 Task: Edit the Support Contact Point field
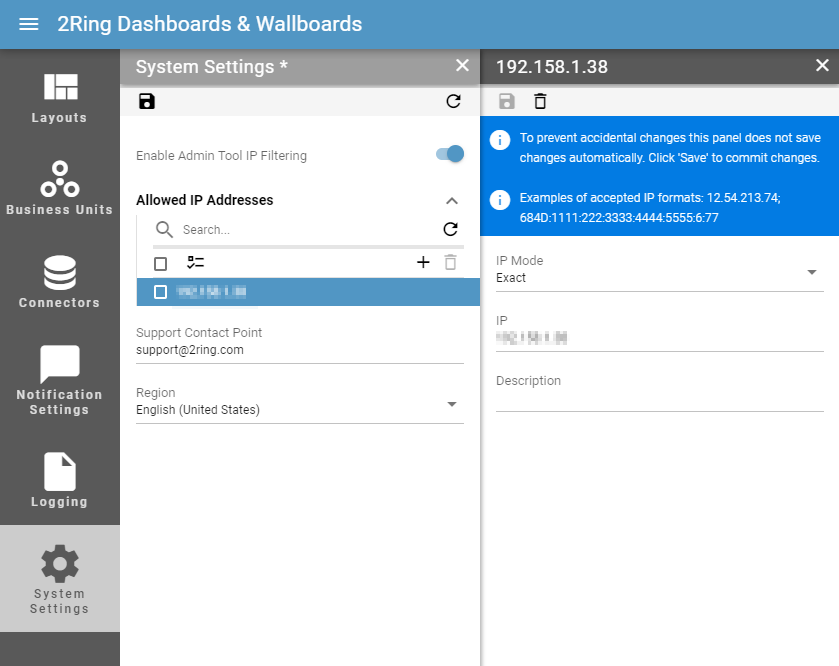300,350
